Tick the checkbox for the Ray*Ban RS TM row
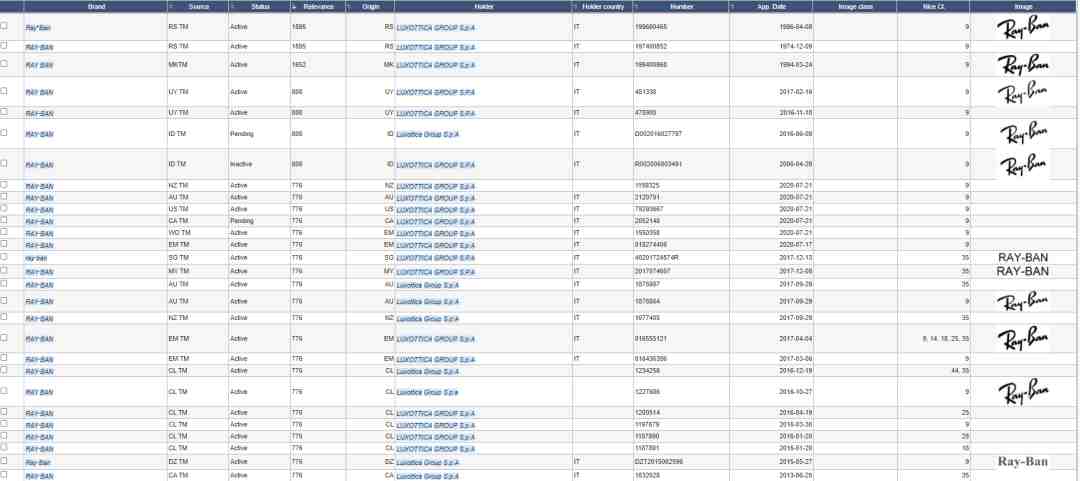1080x481 pixels. point(4,25)
